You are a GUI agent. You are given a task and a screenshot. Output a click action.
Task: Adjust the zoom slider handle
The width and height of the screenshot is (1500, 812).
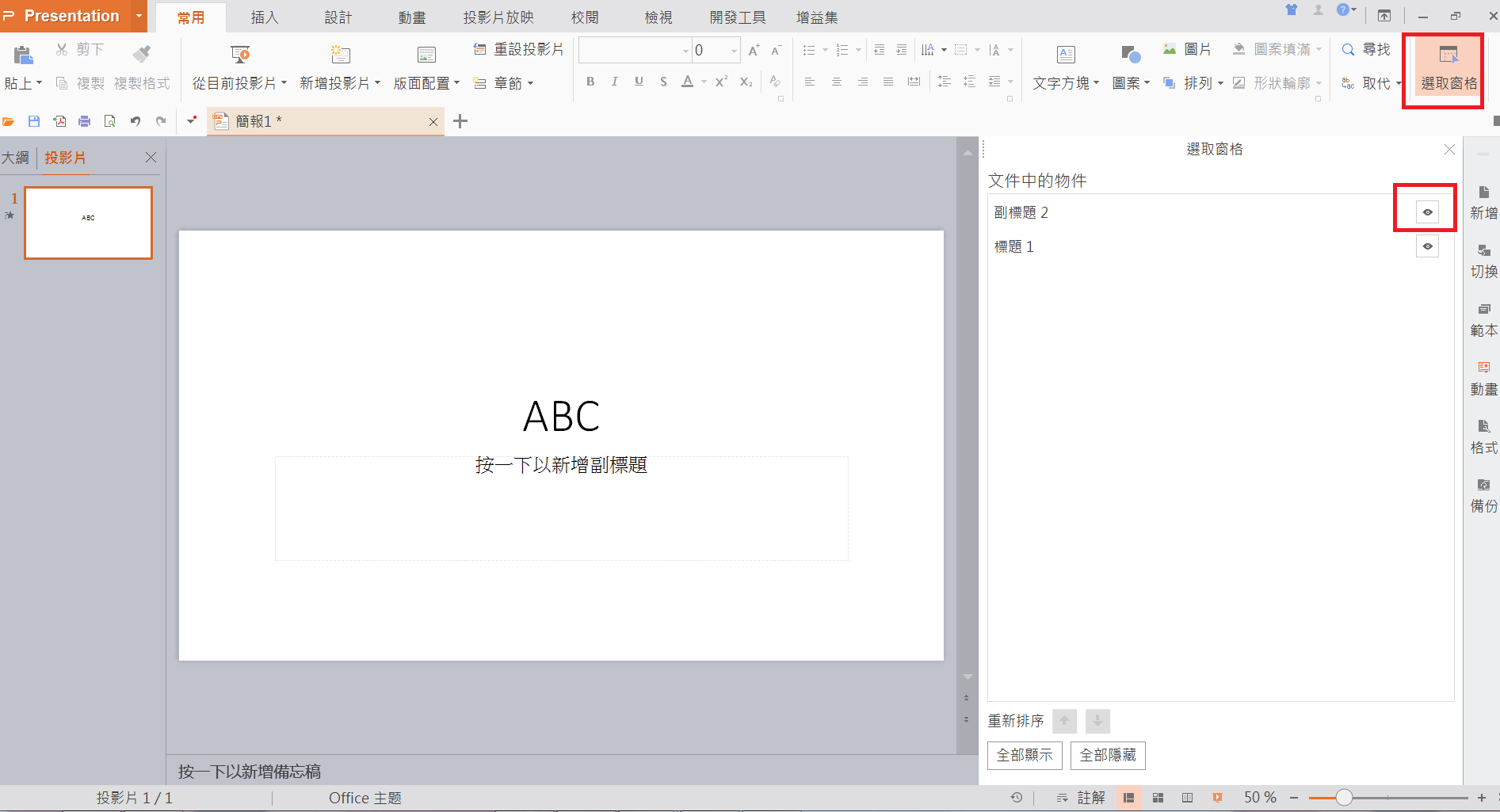click(1344, 798)
